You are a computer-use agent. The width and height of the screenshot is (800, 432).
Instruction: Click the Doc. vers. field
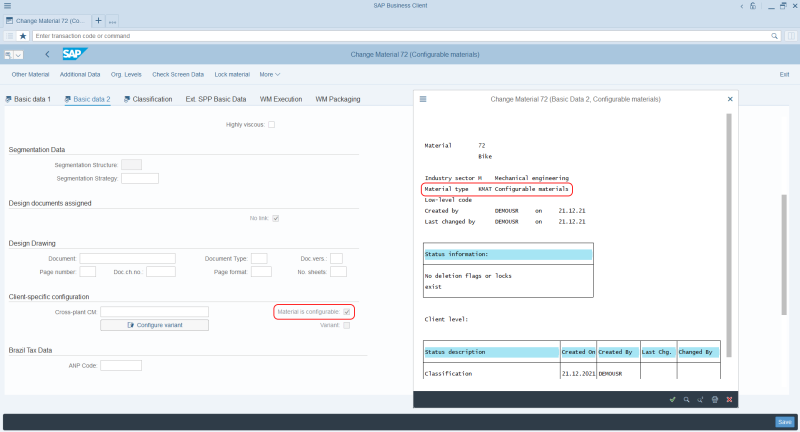pos(336,259)
